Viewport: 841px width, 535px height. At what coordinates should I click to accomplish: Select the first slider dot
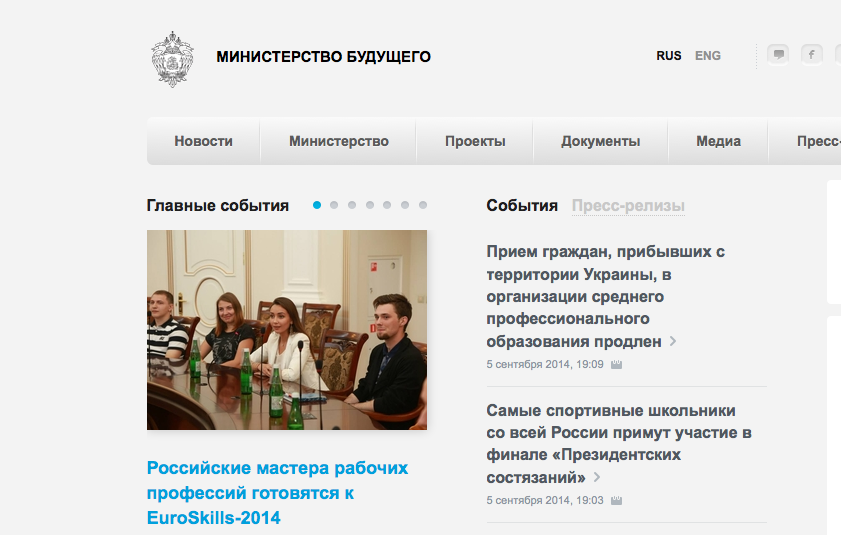point(317,205)
